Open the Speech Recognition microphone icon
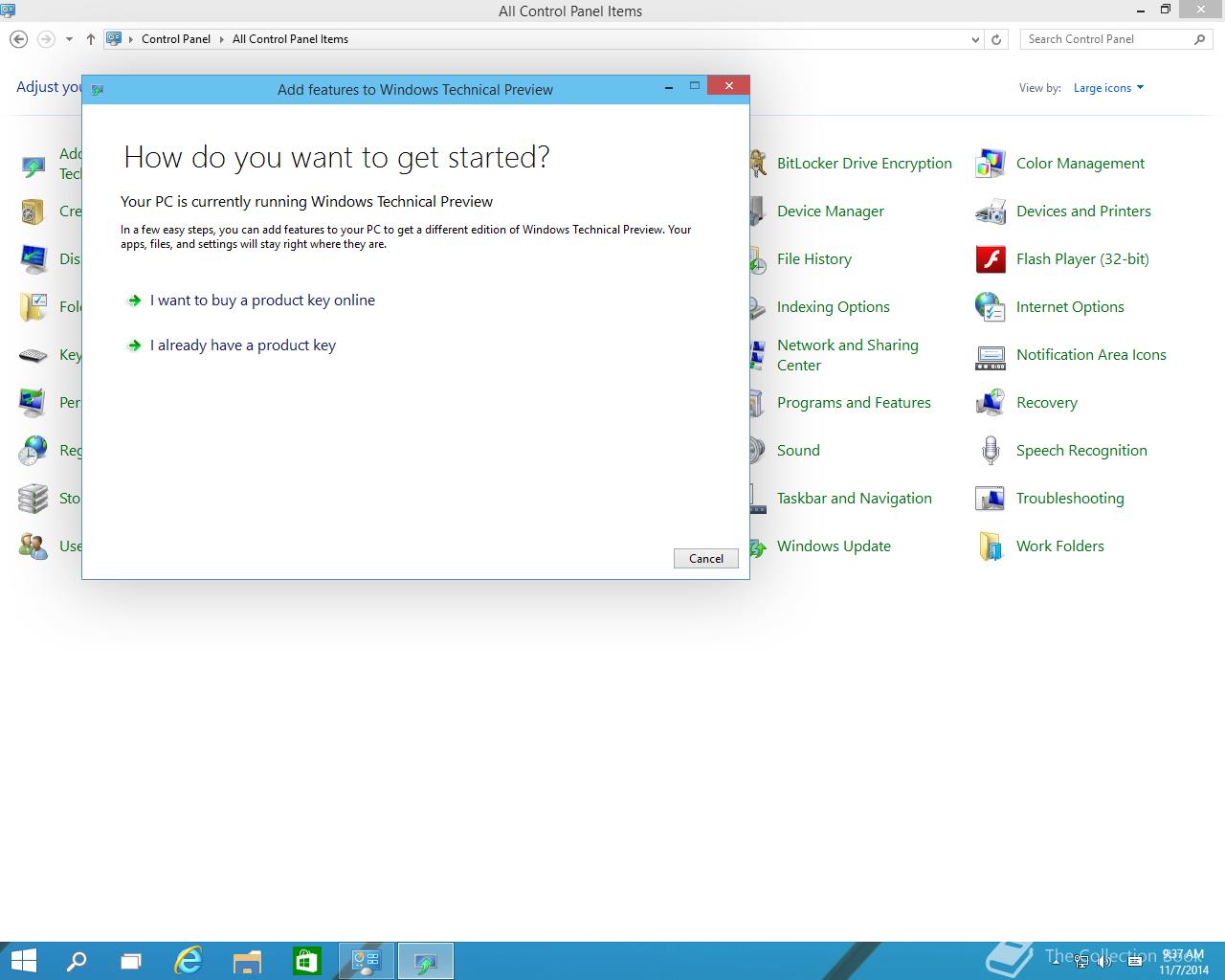Viewport: 1225px width, 980px height. pos(990,451)
